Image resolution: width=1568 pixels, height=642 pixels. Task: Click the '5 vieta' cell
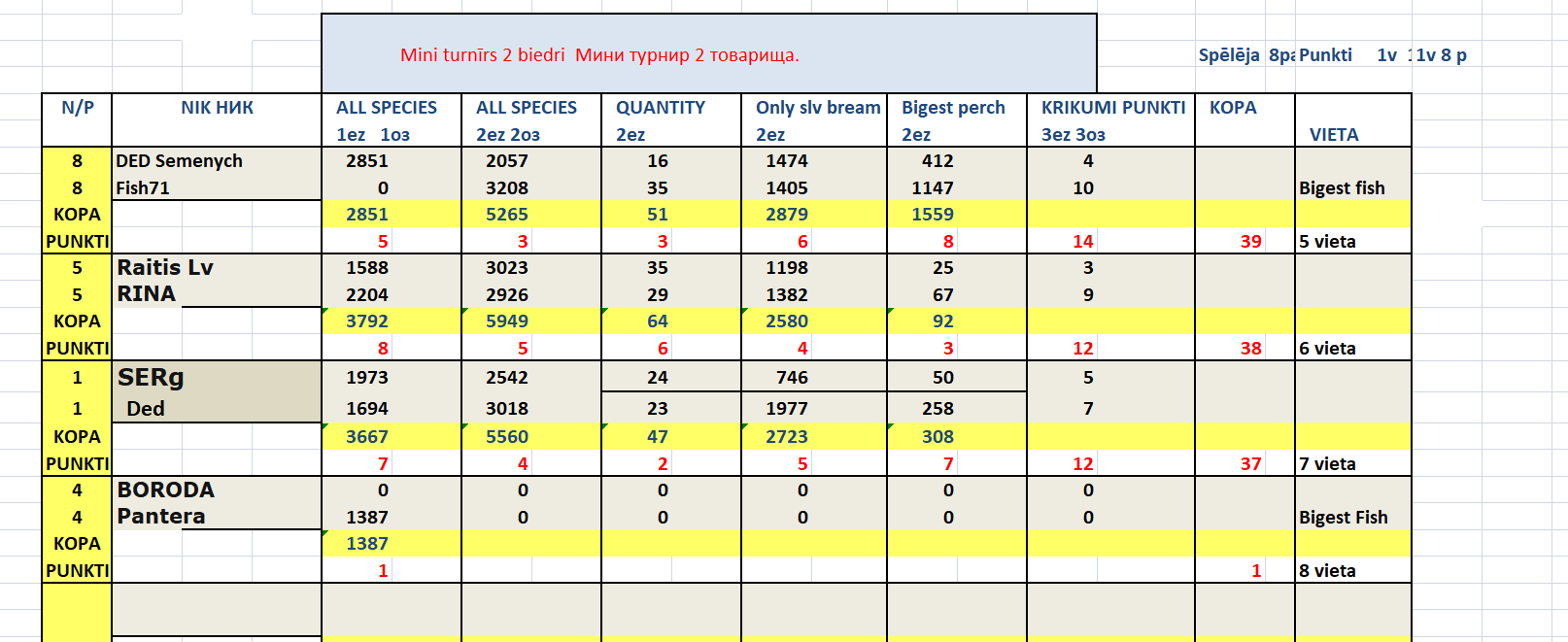(x=1327, y=242)
